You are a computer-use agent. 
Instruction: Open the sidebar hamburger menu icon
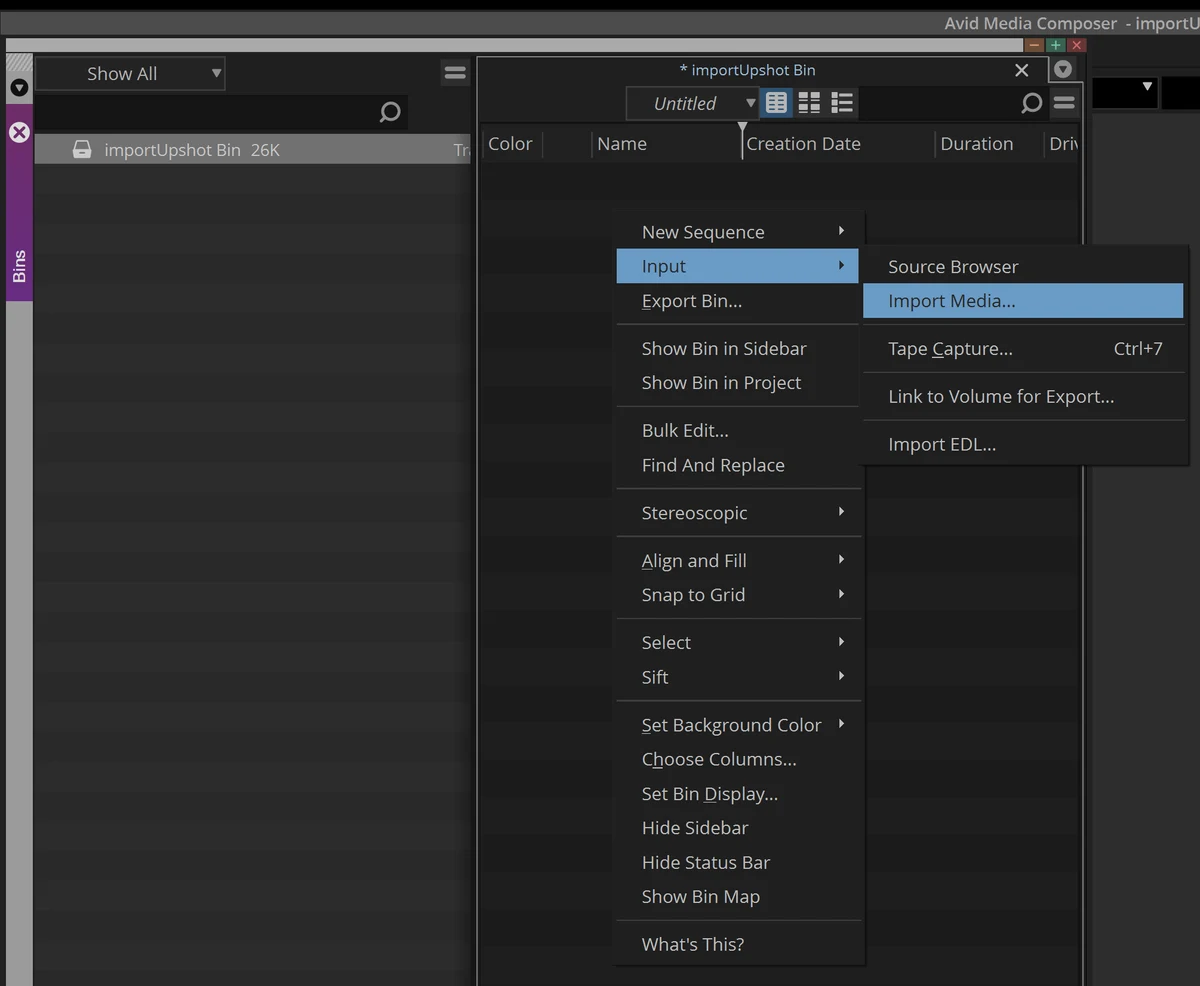(455, 73)
